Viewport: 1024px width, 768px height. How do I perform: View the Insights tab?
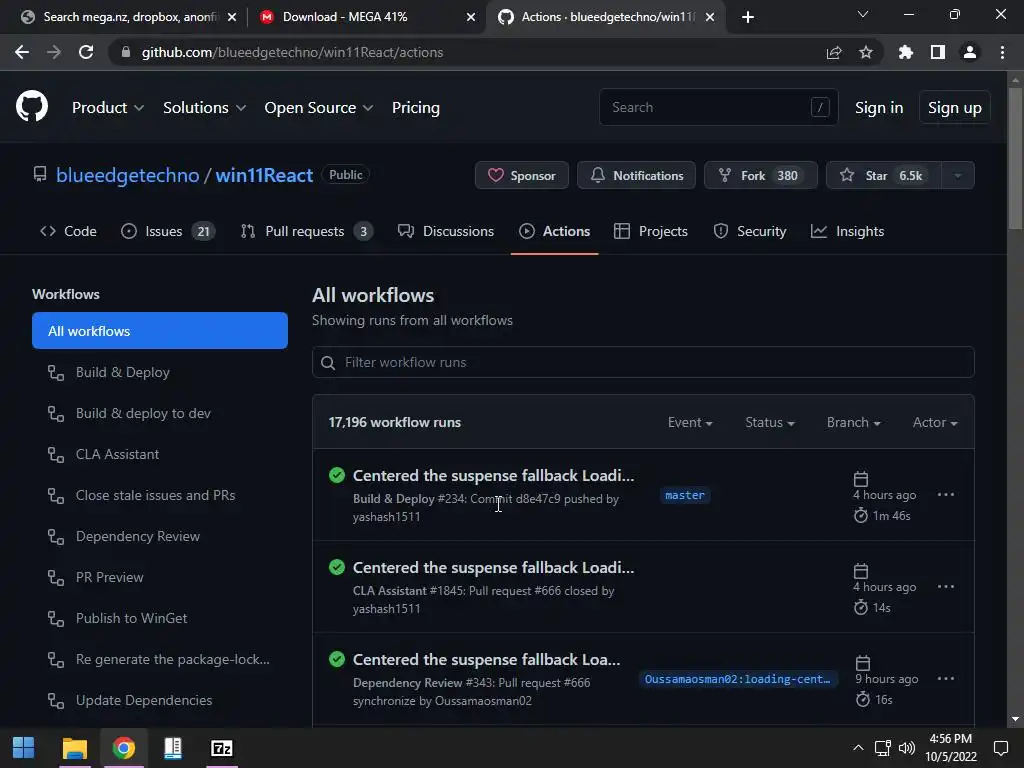(848, 231)
